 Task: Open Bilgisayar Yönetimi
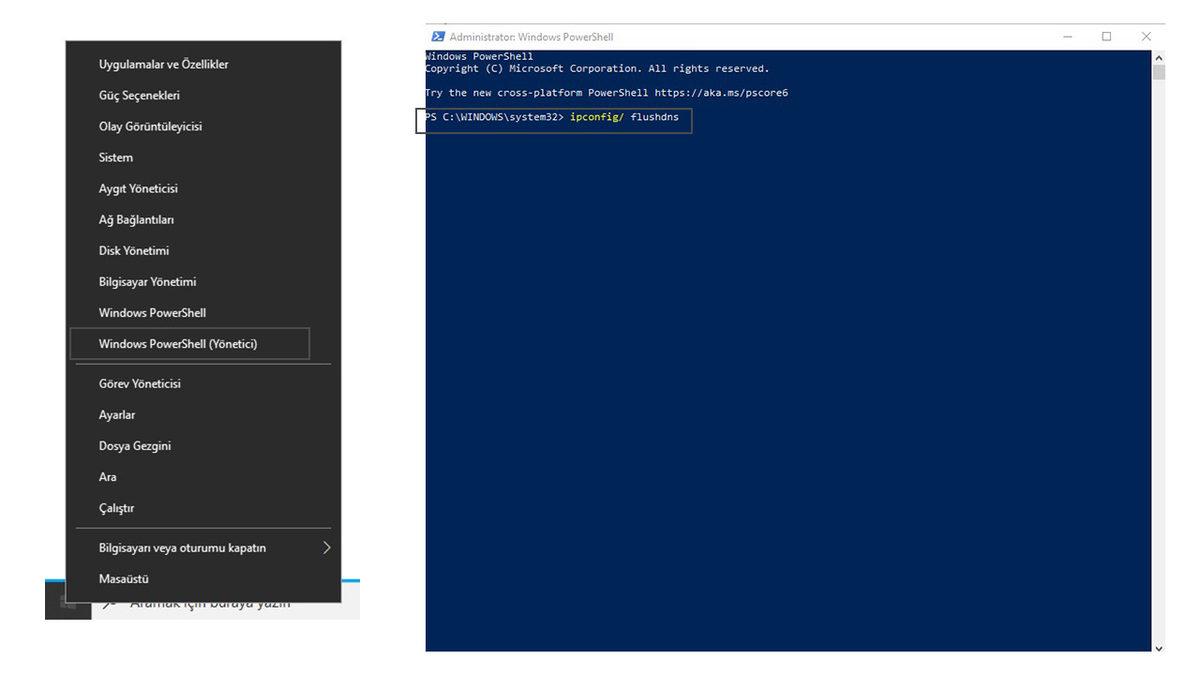click(x=147, y=282)
